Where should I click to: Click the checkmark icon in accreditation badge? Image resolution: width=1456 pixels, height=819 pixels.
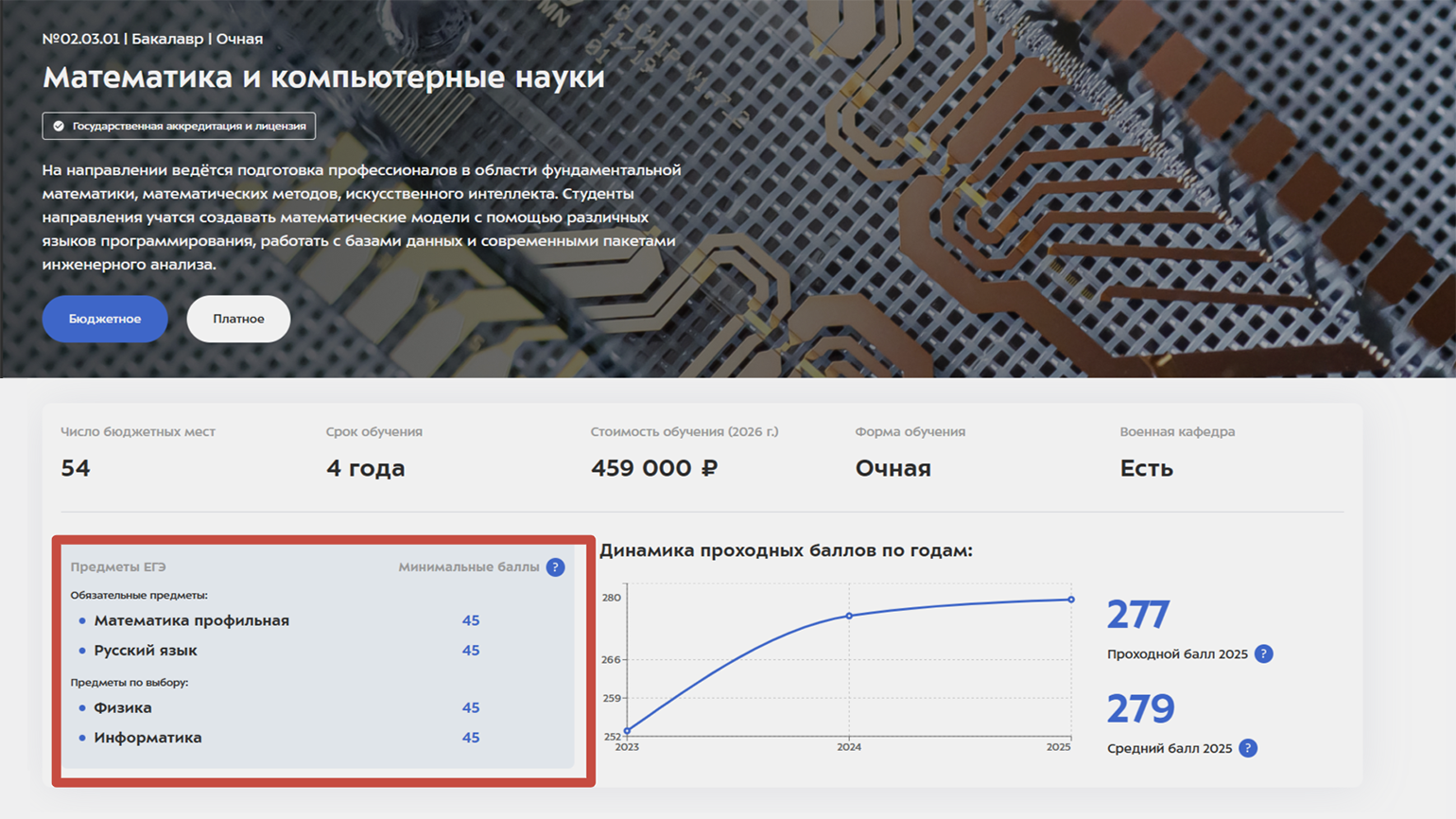point(59,126)
